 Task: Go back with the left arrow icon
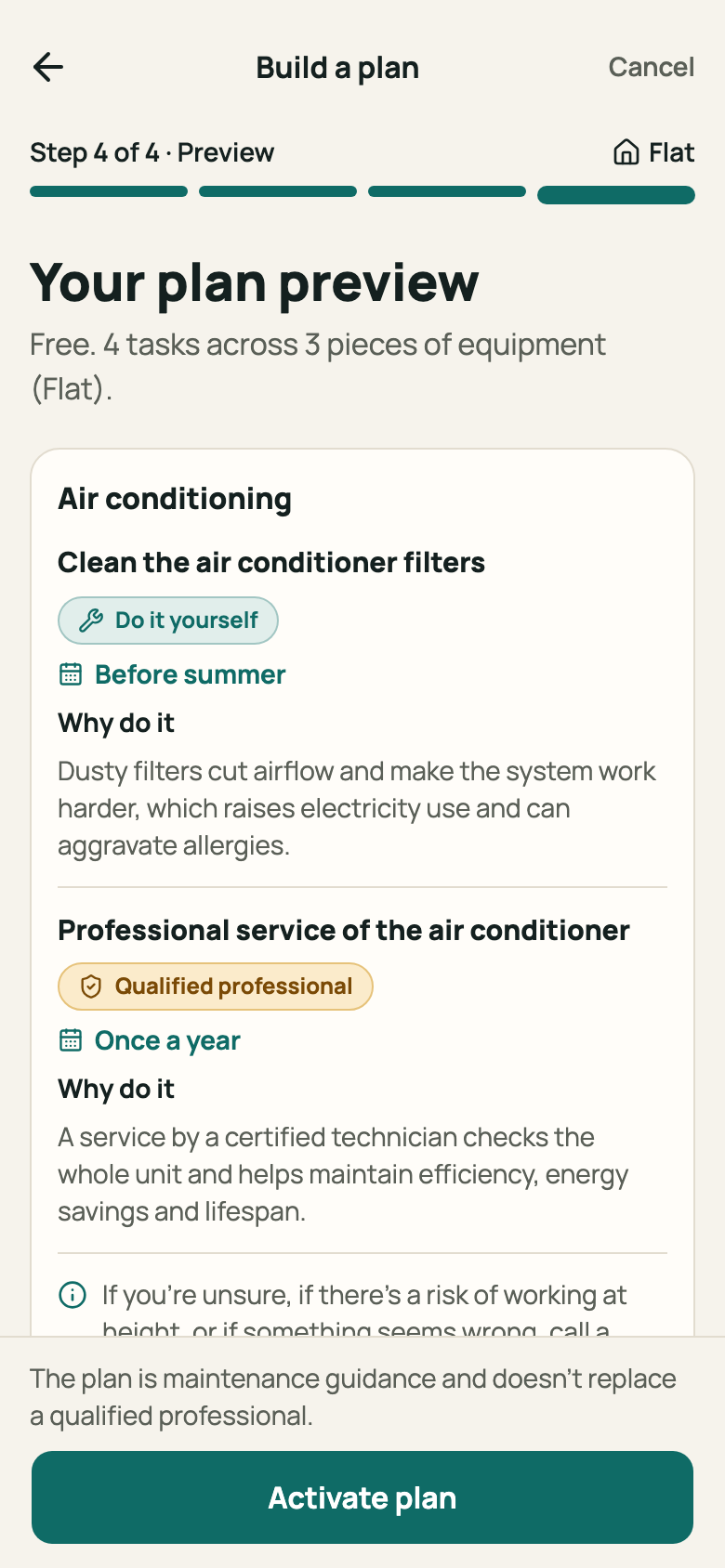click(x=48, y=67)
